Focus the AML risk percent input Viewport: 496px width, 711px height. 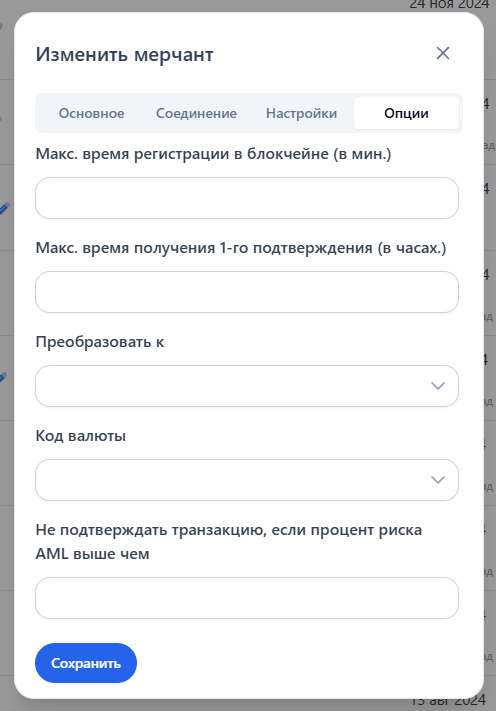coord(247,598)
